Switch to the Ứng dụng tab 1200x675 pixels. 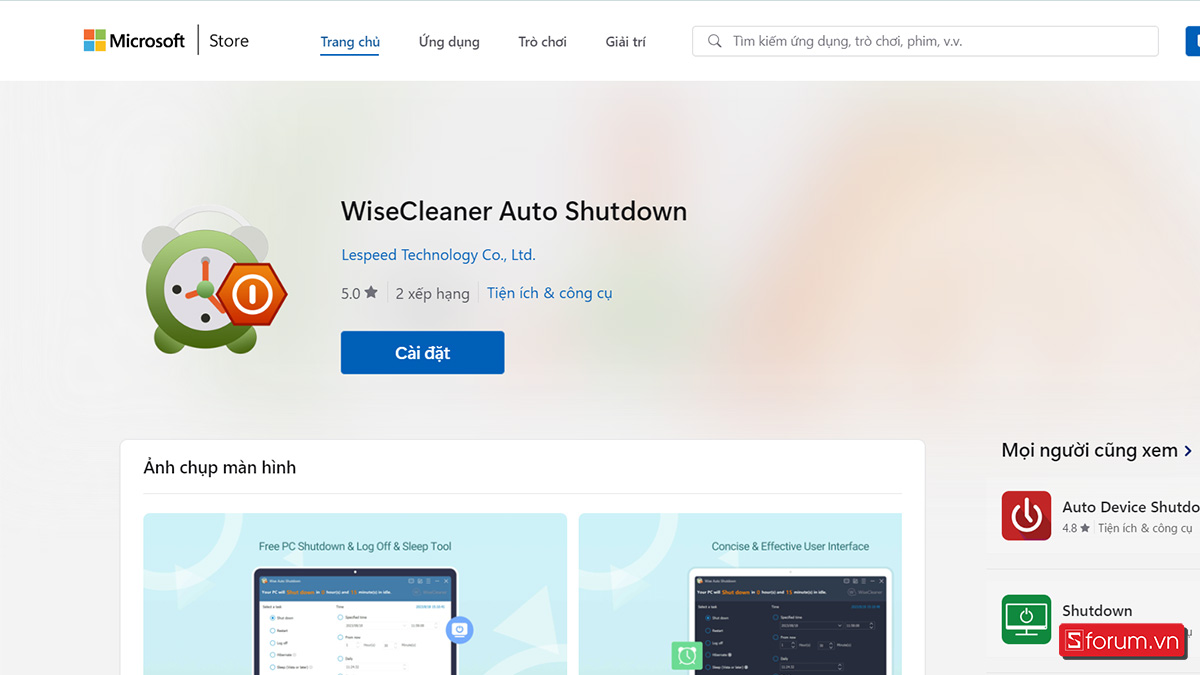[x=449, y=42]
